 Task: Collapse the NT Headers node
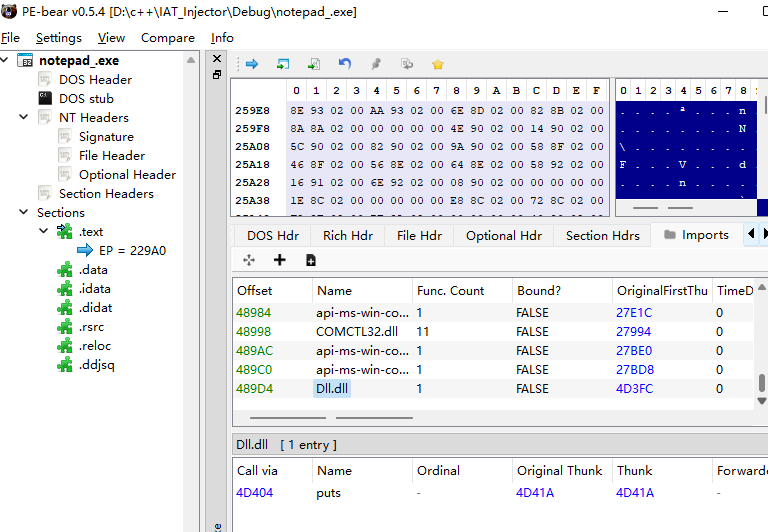tap(24, 117)
